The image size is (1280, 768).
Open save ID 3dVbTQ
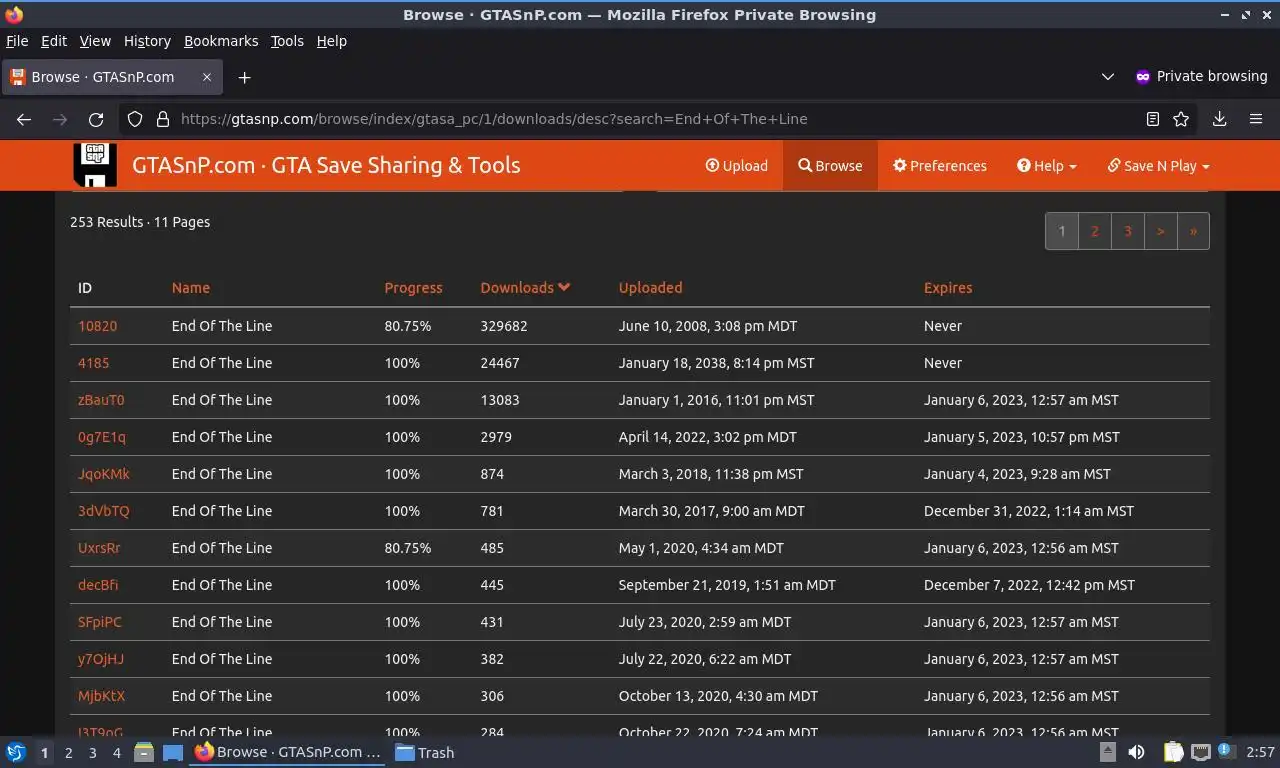click(104, 511)
